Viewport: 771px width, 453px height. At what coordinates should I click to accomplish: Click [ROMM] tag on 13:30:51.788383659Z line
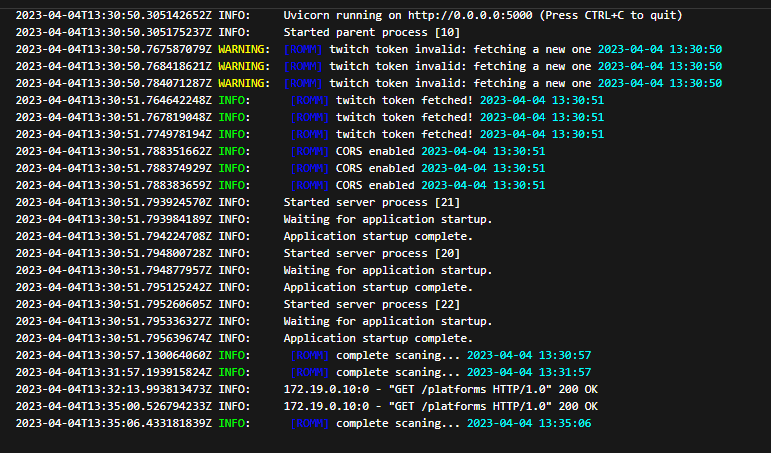click(309, 185)
